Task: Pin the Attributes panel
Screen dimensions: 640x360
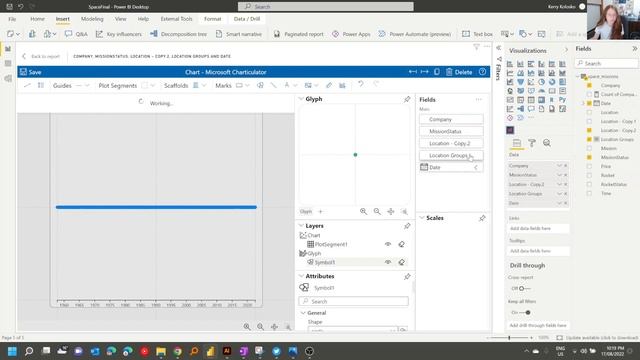Action: 407,276
